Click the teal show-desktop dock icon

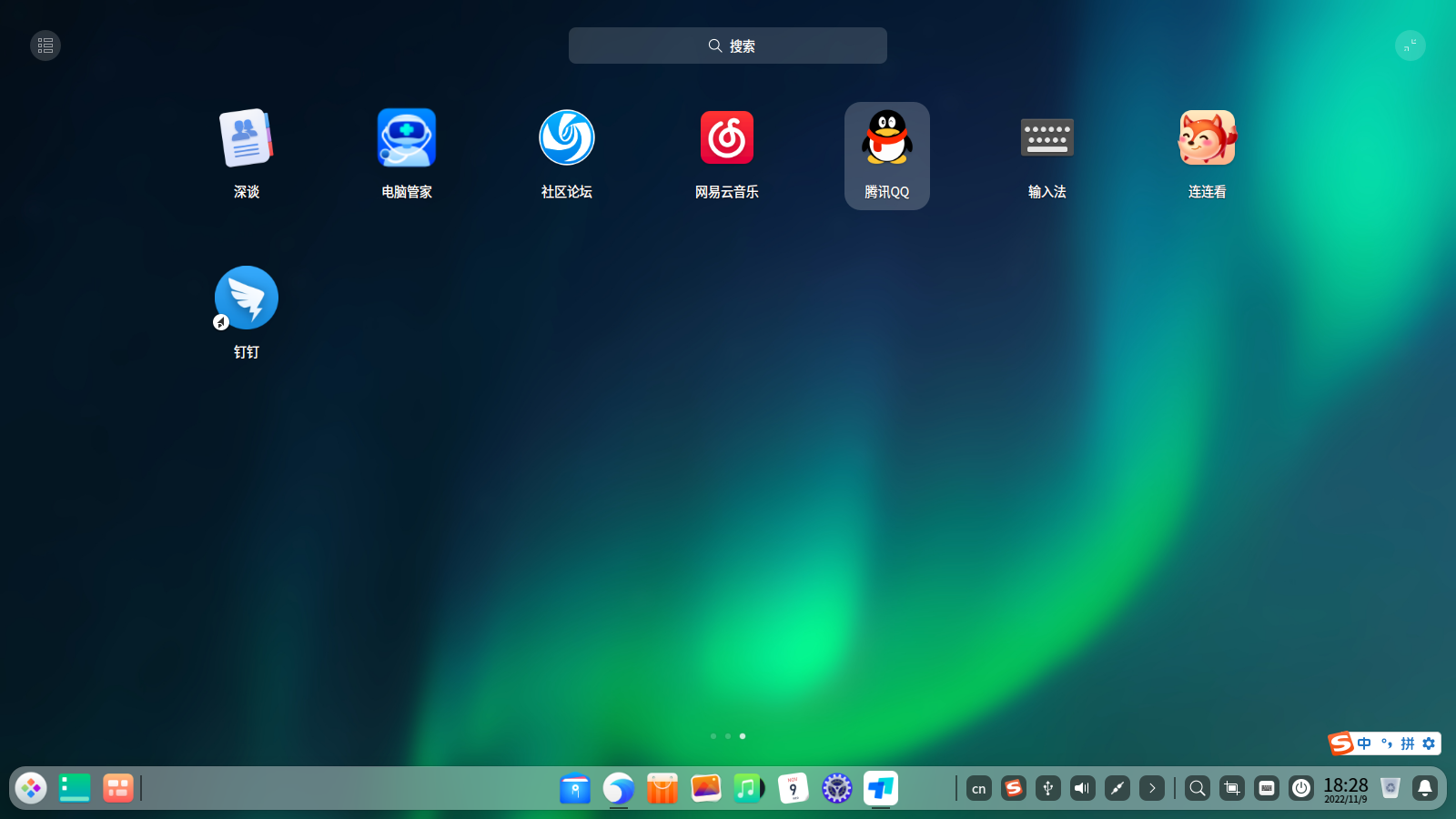(x=75, y=788)
